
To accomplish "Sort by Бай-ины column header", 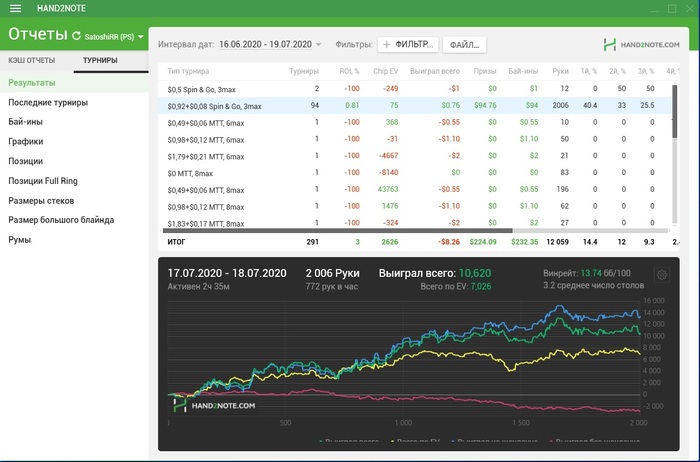I will (x=523, y=71).
